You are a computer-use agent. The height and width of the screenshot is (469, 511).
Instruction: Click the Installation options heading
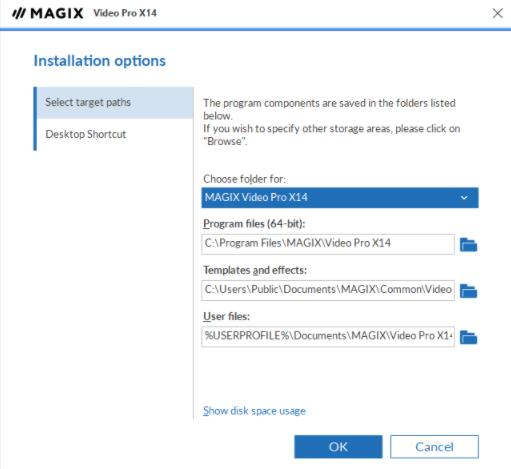[100, 61]
